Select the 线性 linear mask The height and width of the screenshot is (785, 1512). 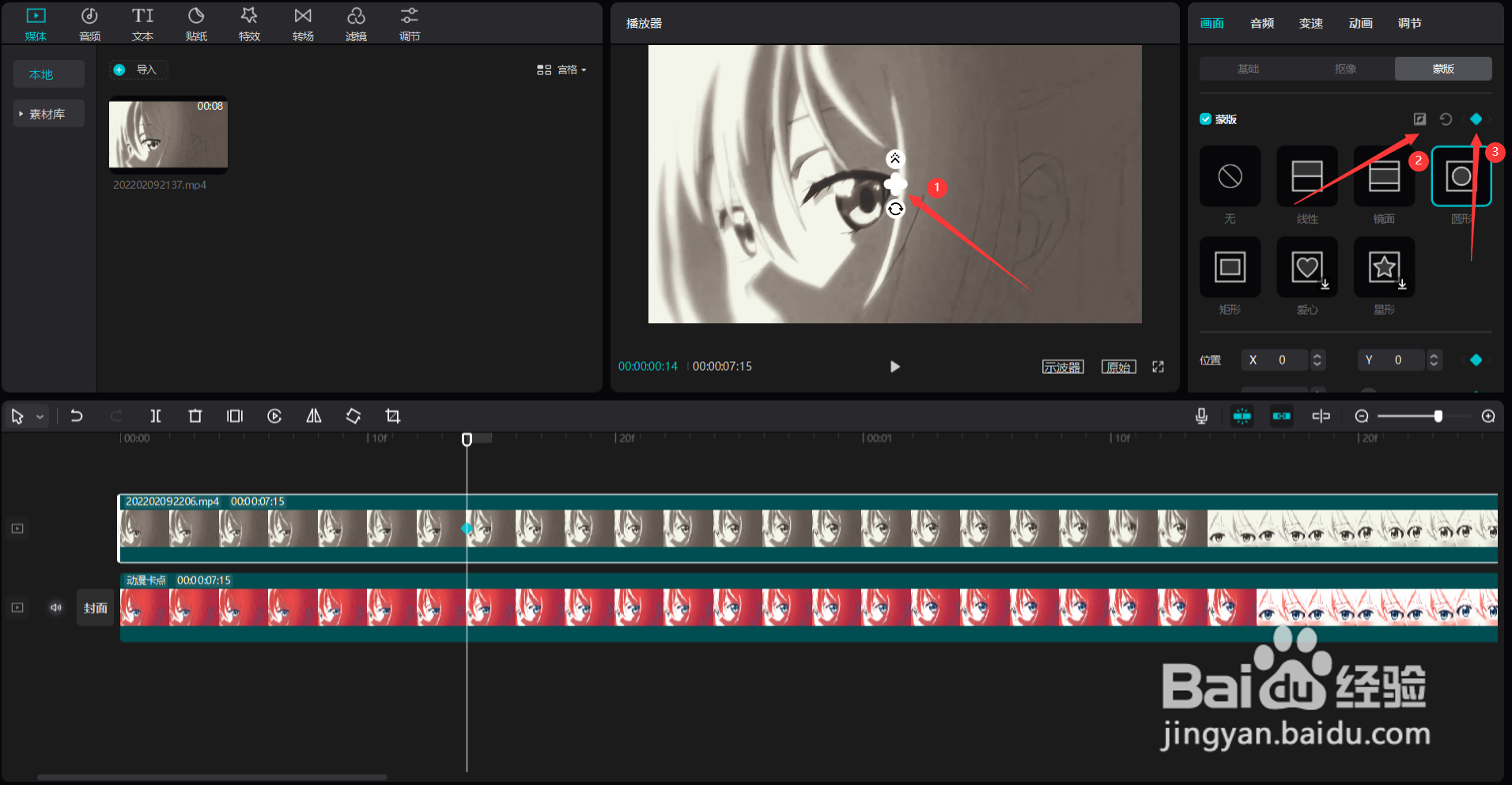point(1307,176)
